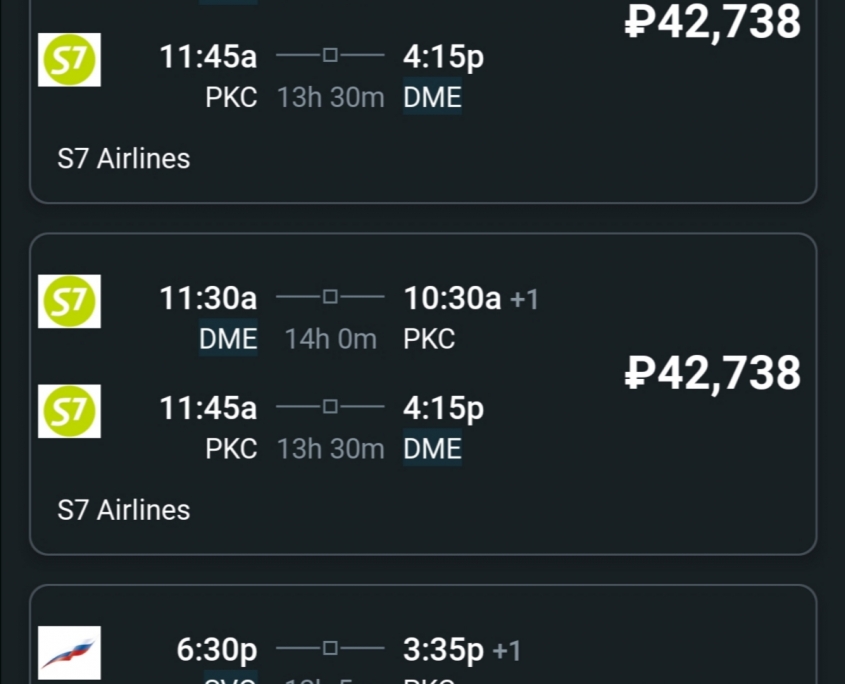The width and height of the screenshot is (845, 684).
Task: Click the S7 logo beside 11:30a departure
Action: pyautogui.click(x=69, y=301)
